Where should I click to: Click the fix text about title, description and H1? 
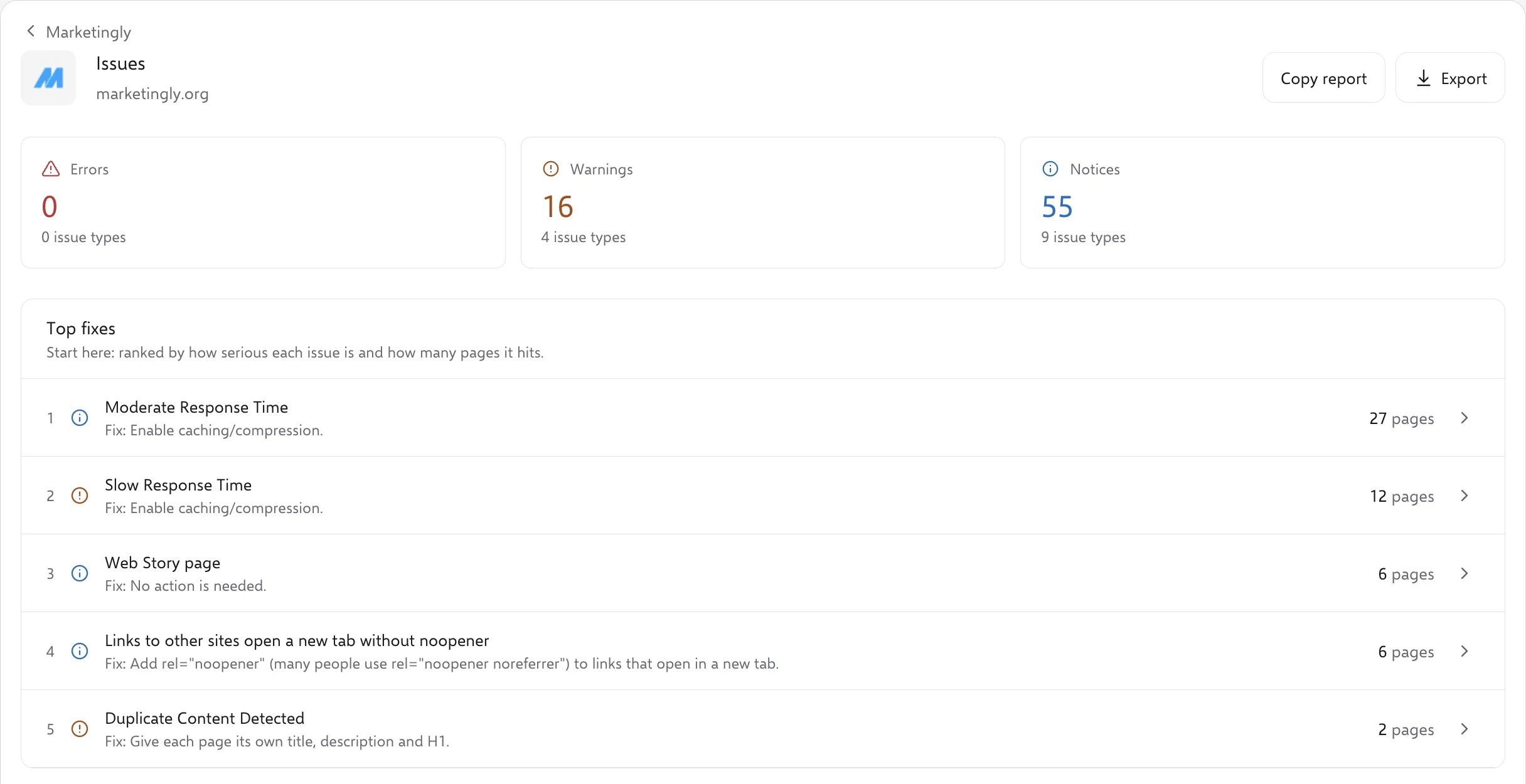click(x=277, y=741)
